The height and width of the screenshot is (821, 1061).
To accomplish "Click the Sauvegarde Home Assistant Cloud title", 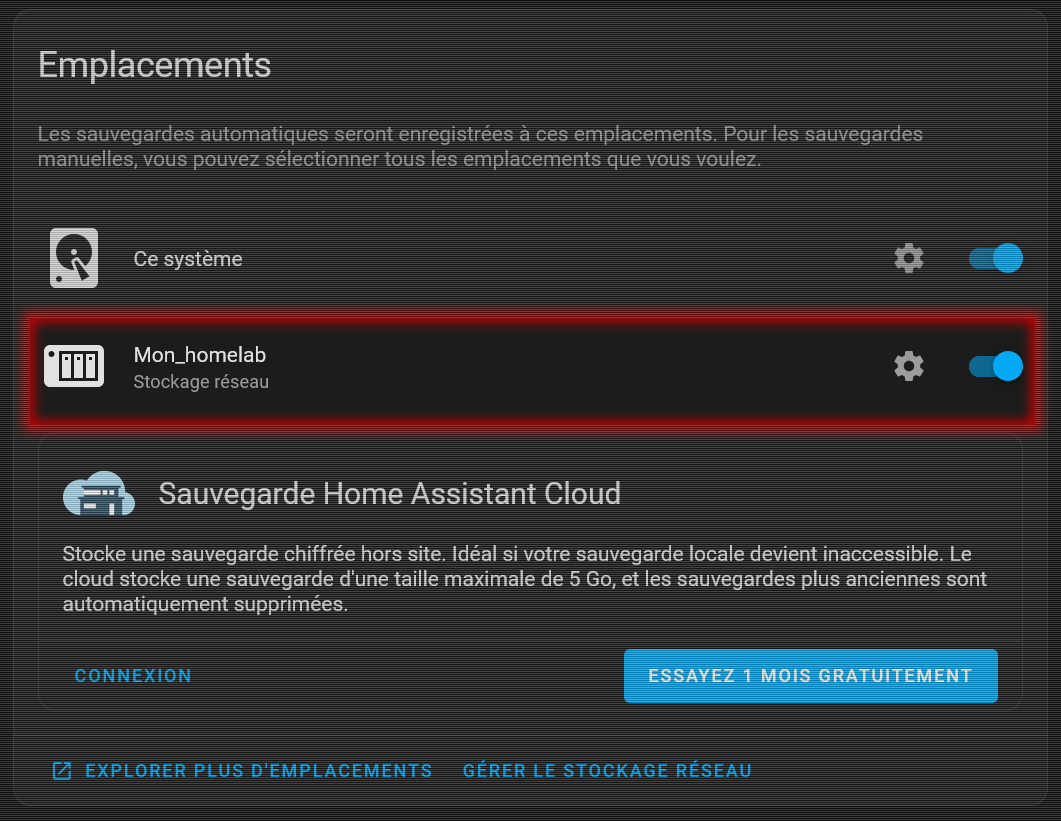I will (x=390, y=493).
